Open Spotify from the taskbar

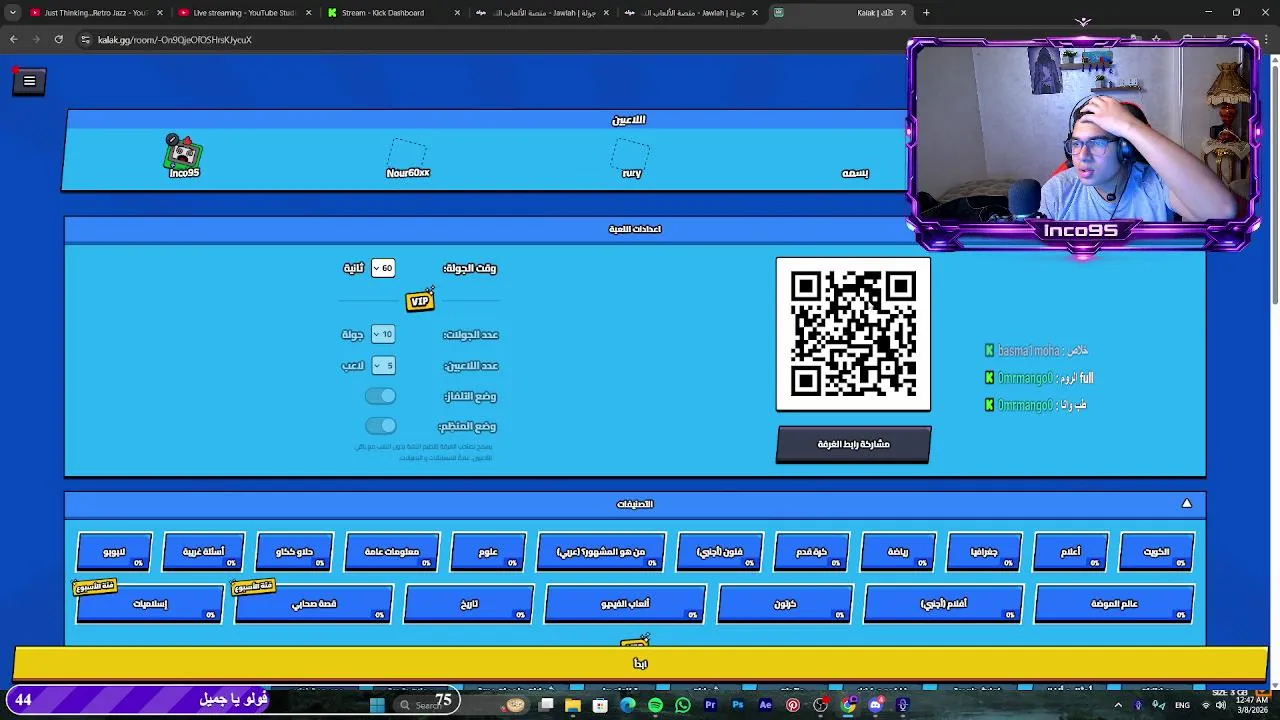pos(655,705)
